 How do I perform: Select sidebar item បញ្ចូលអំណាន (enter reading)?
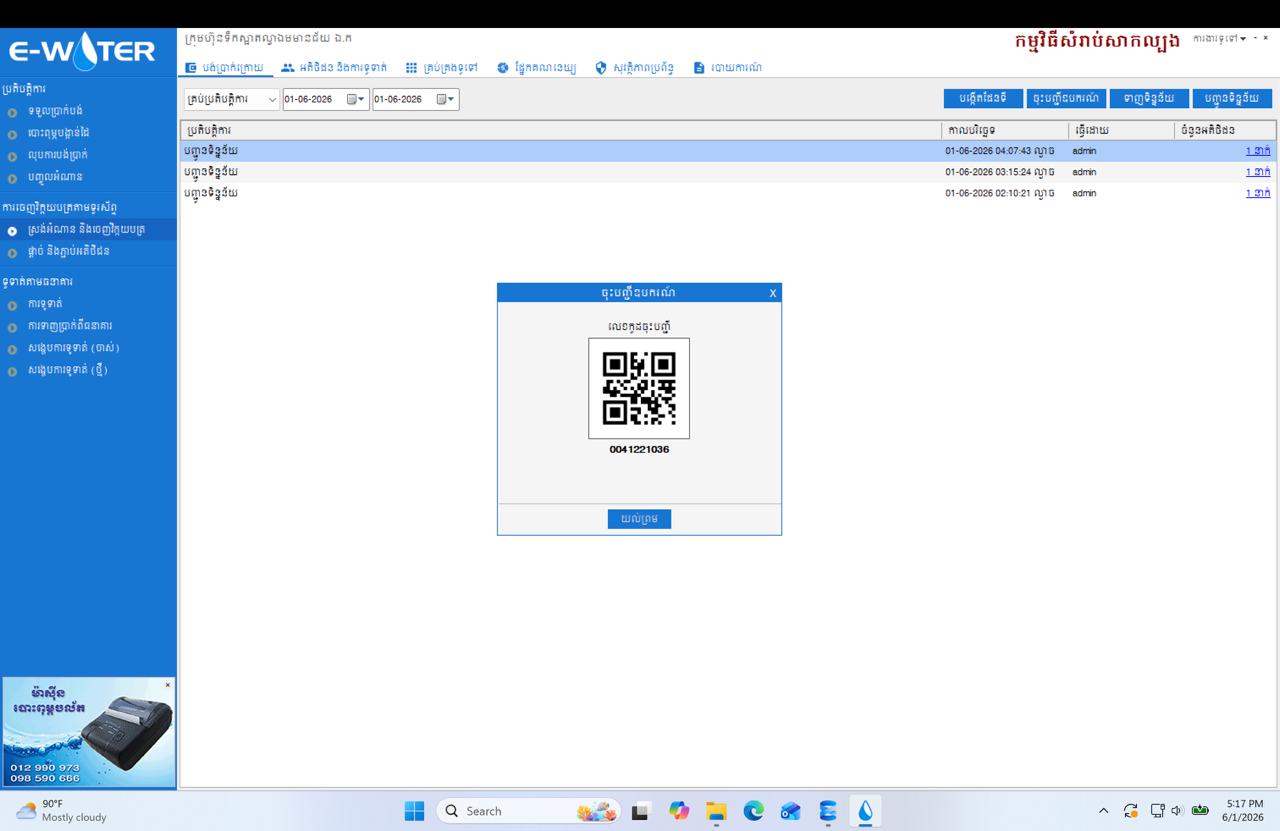pos(55,177)
